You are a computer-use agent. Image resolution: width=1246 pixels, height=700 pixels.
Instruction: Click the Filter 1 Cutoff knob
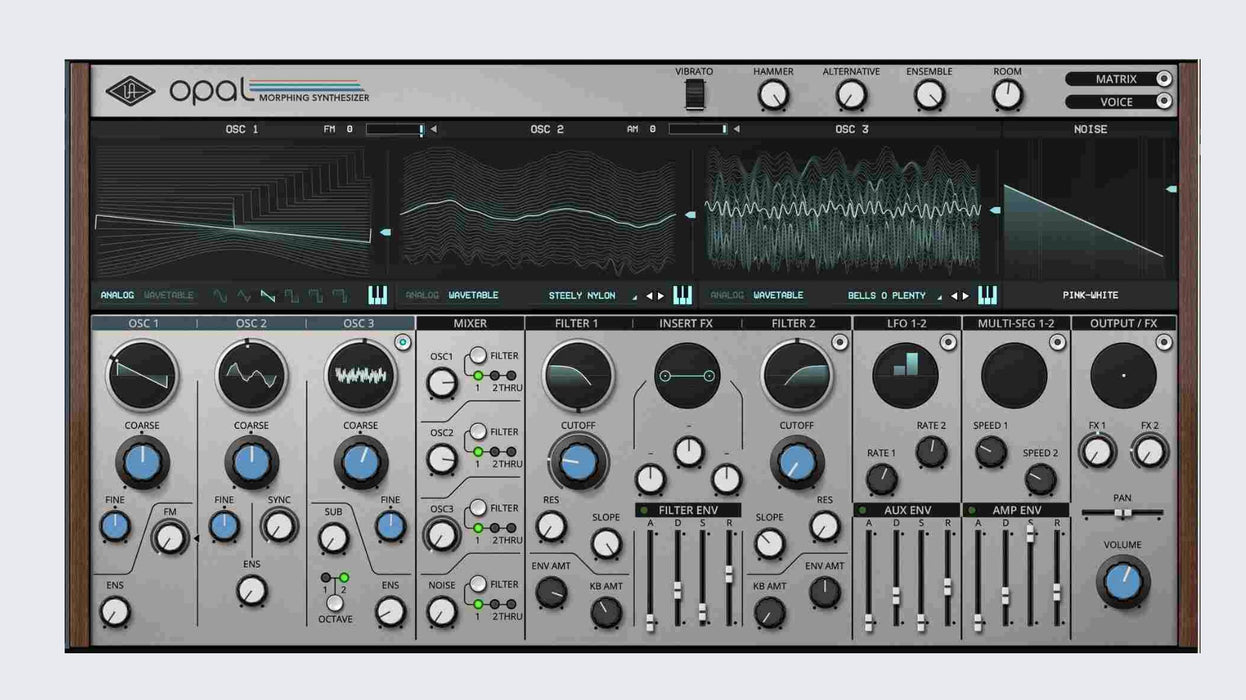578,461
